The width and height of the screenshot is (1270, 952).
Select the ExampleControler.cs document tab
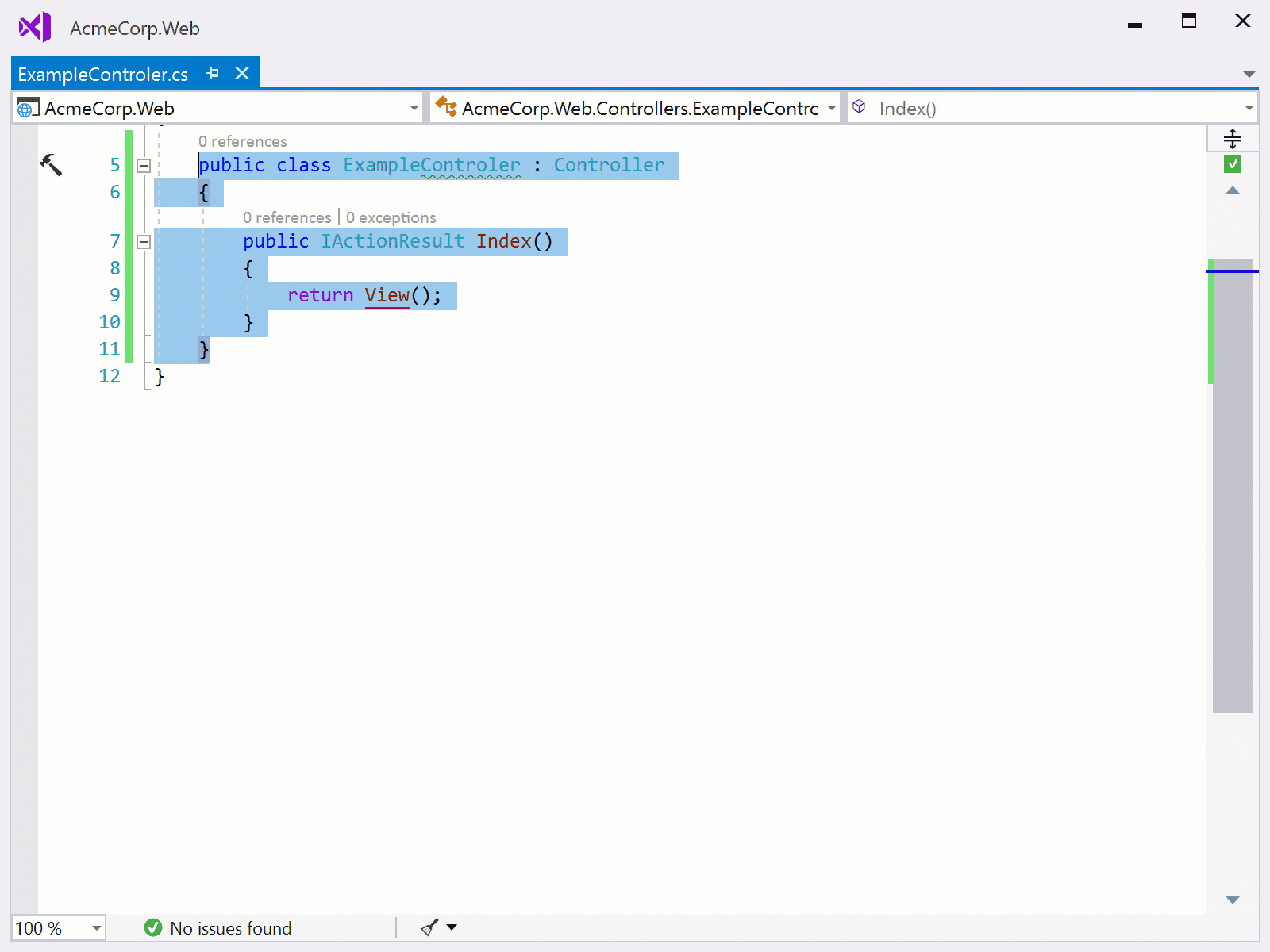pos(103,73)
